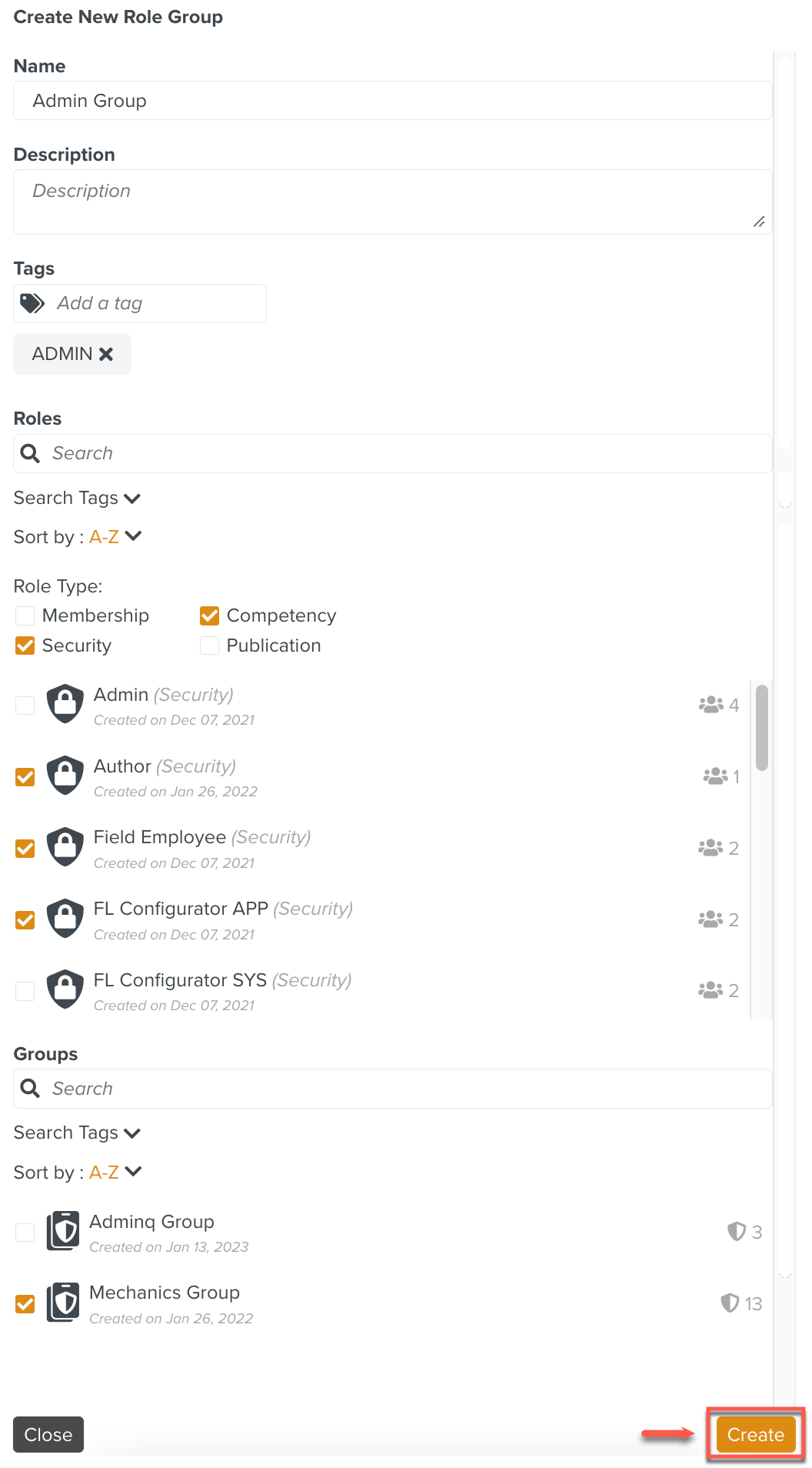Click the roles count icon for Mechanics Group
Screen dimensions: 812x1468
coord(730,1303)
